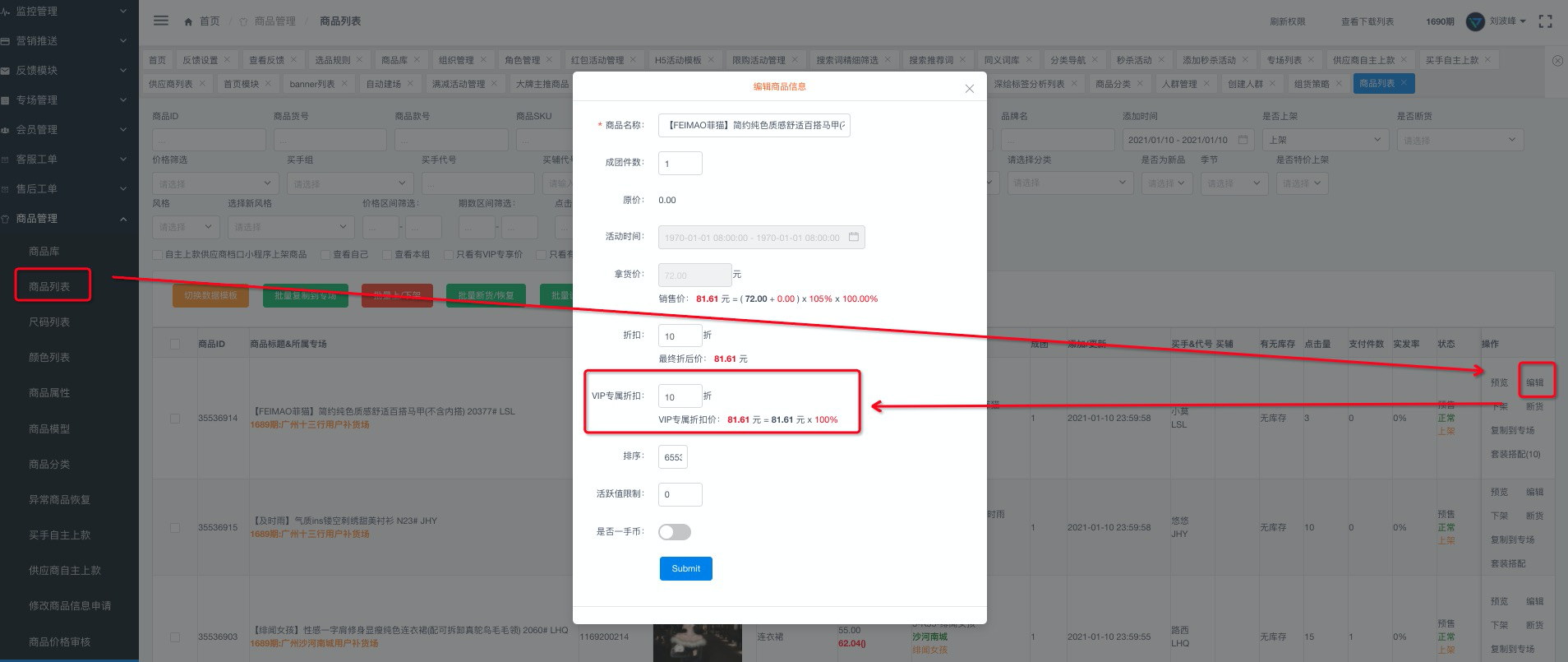This screenshot has height=662, width=1568.
Task: Click the 商品名称 input field
Action: click(x=754, y=125)
